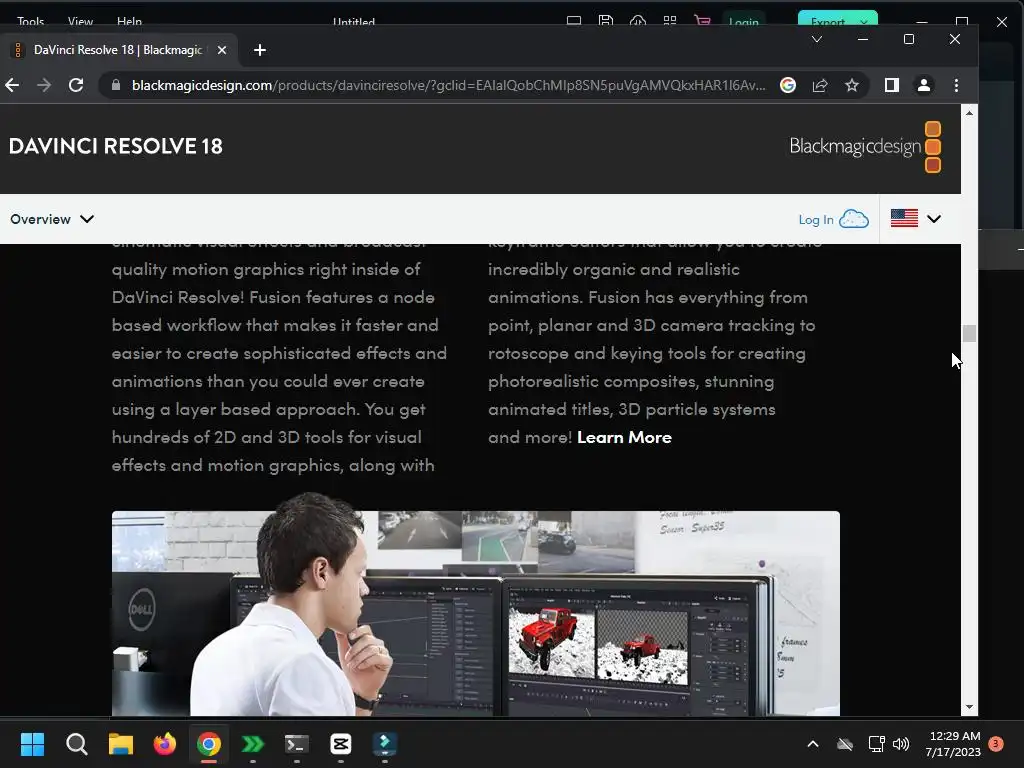Open the blue arrow taskbar app
1024x768 pixels.
click(x=385, y=744)
